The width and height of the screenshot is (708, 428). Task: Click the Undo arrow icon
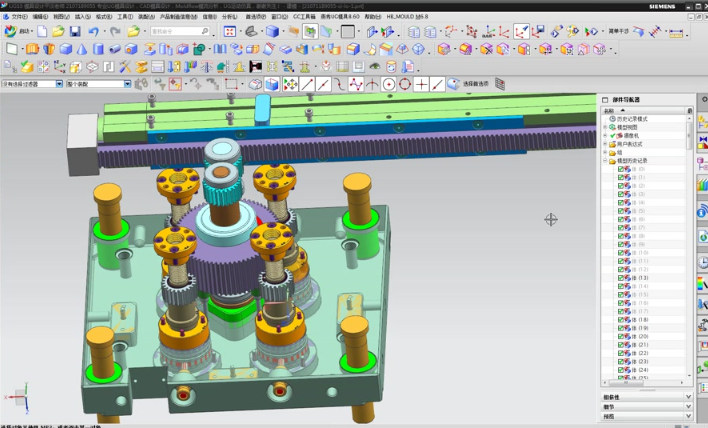click(x=92, y=32)
